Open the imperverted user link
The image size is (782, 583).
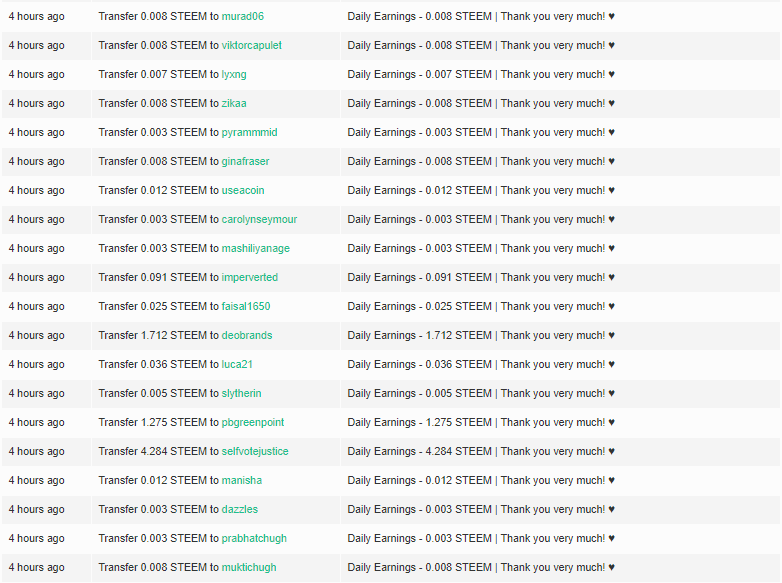(x=250, y=277)
